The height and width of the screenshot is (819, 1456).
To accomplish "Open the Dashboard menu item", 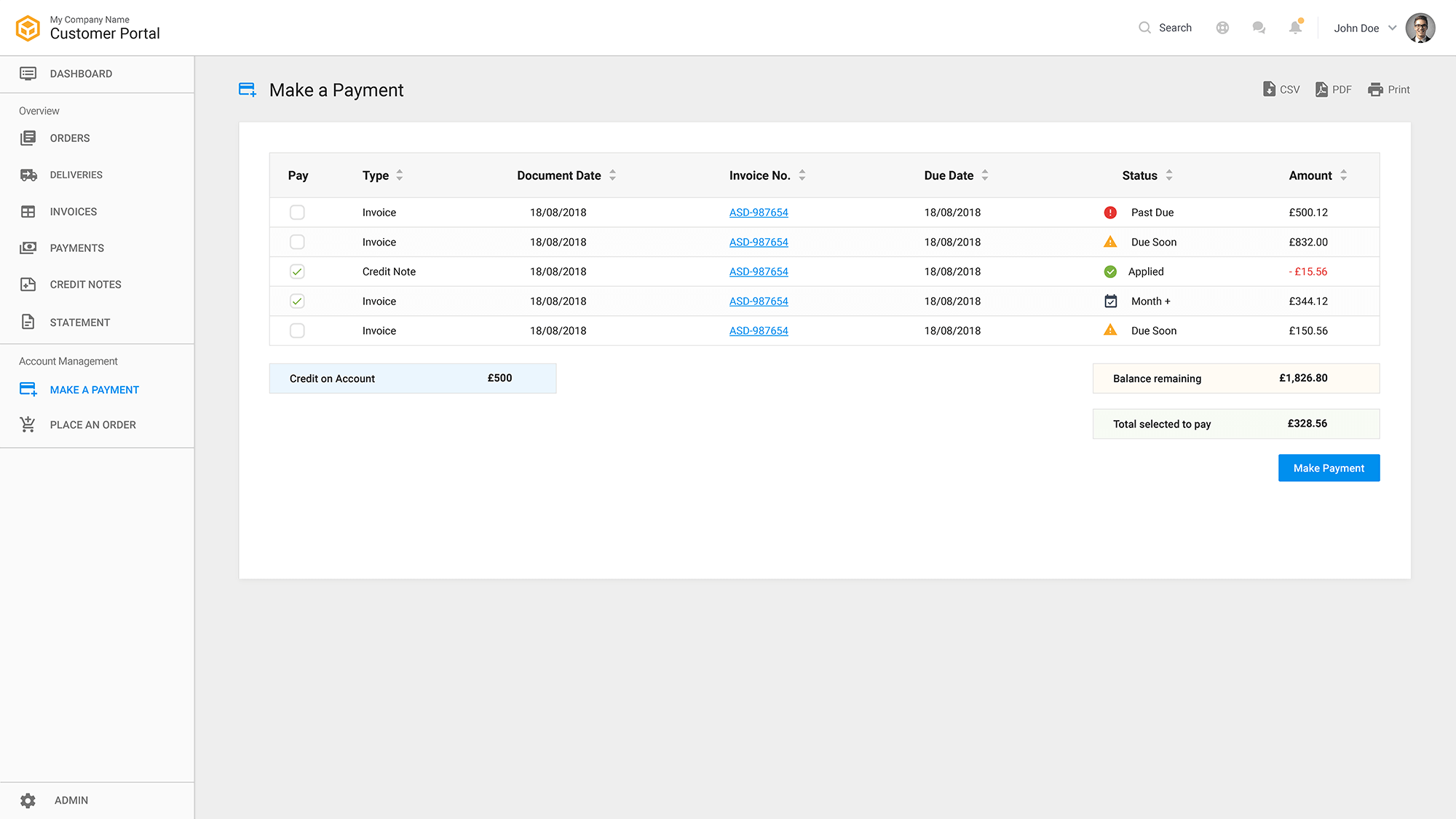I will (x=81, y=74).
